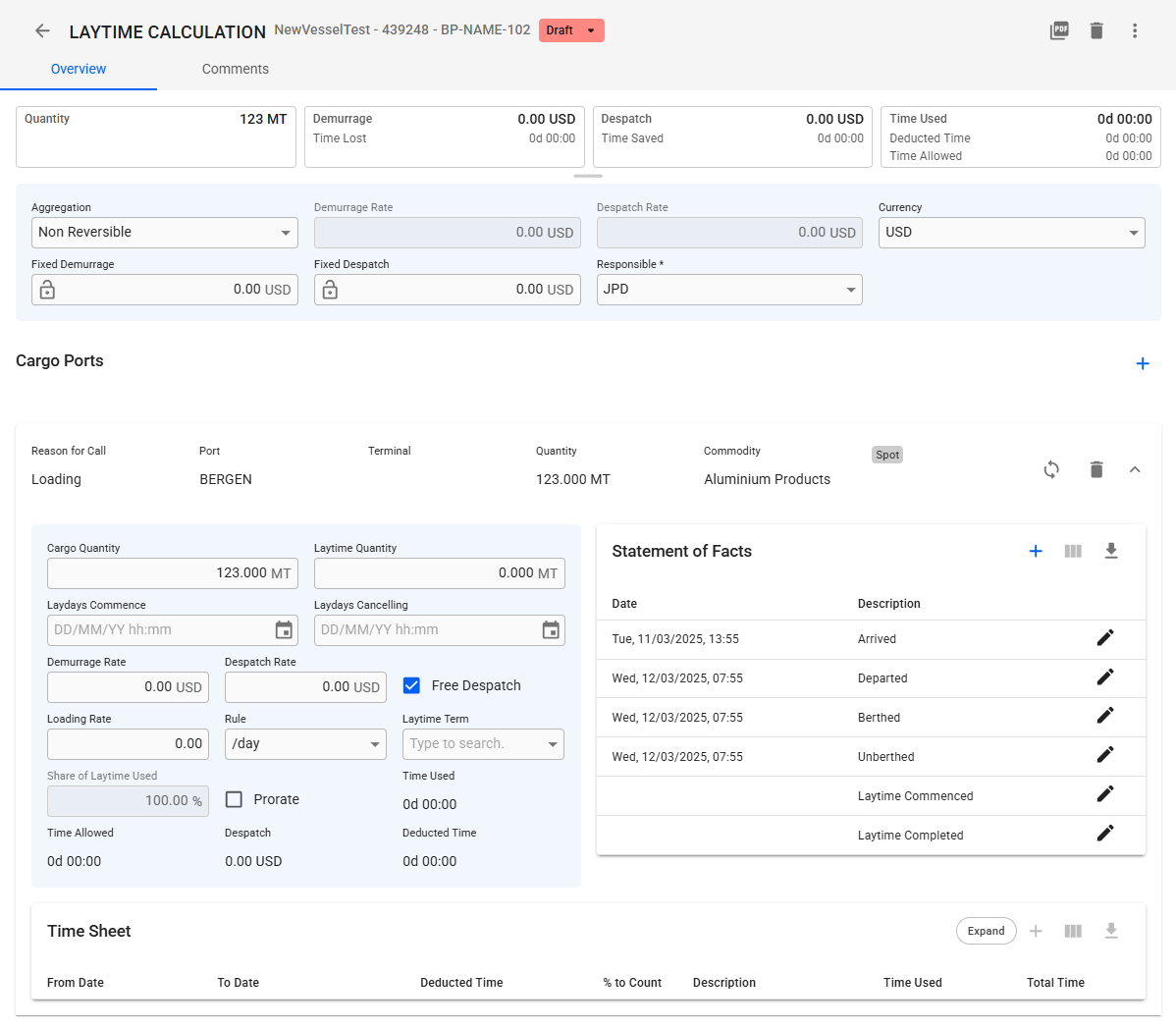Screen dimensions: 1176x1028
Task: Enable the Prorate checkbox
Action: [235, 799]
